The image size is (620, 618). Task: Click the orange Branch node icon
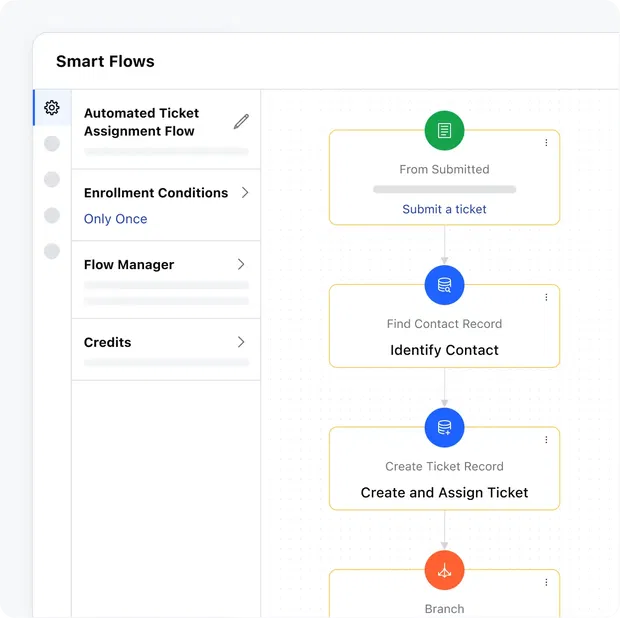click(x=444, y=571)
